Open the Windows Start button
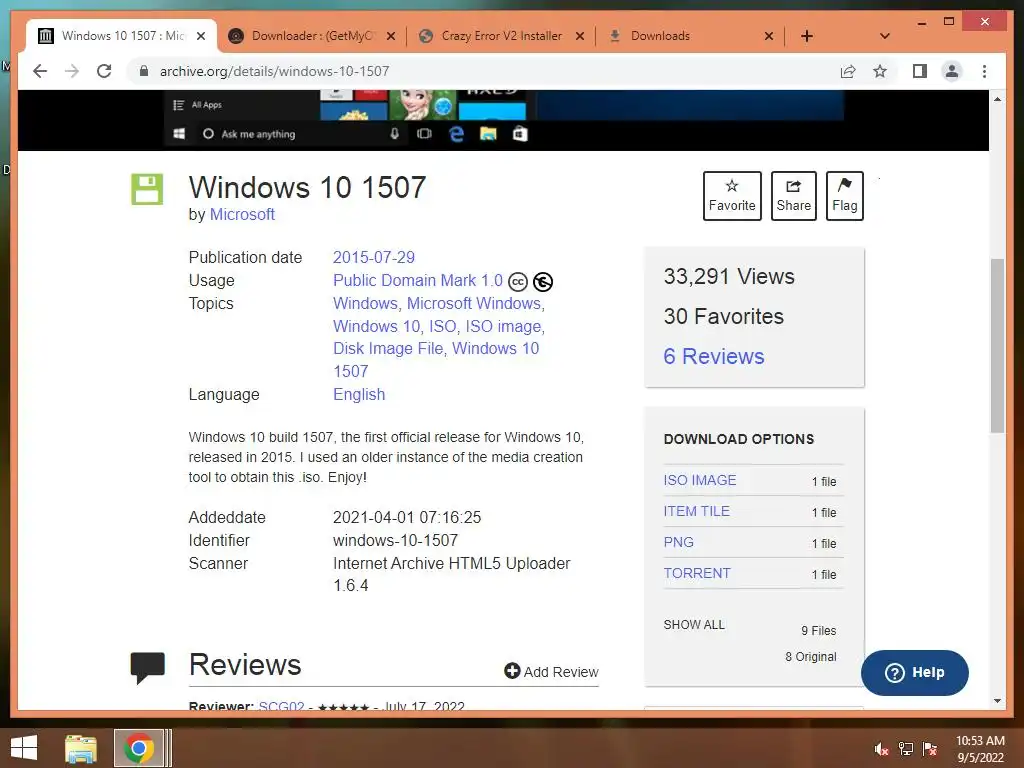 [x=24, y=748]
